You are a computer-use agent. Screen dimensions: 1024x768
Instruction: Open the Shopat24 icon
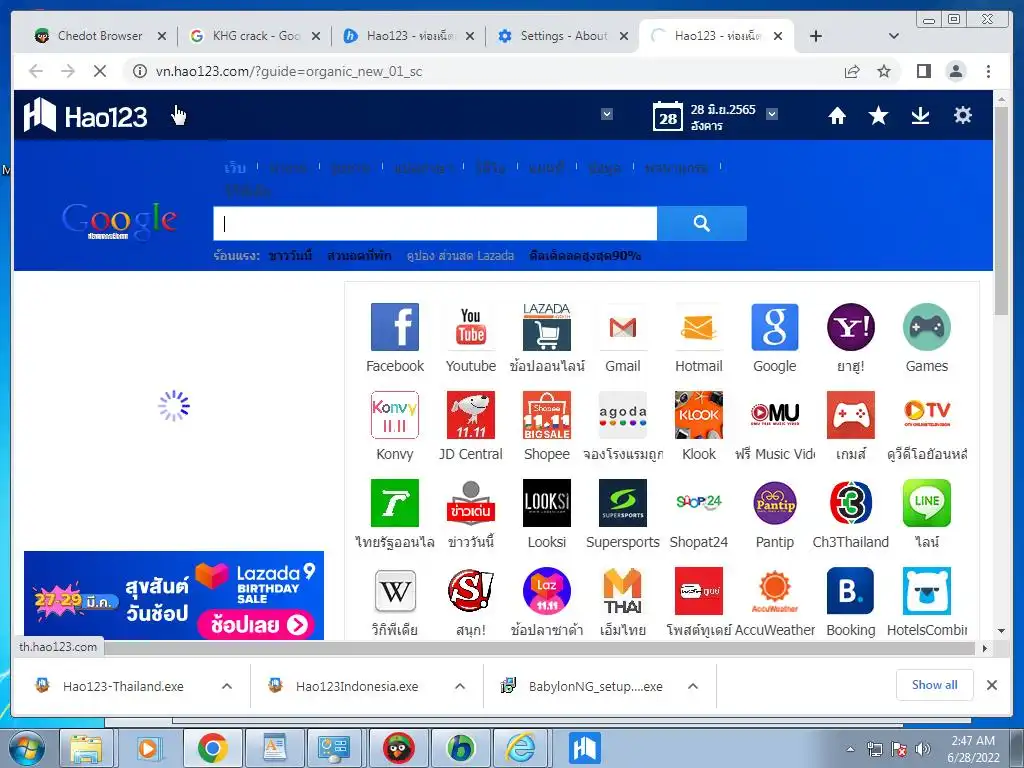point(698,503)
